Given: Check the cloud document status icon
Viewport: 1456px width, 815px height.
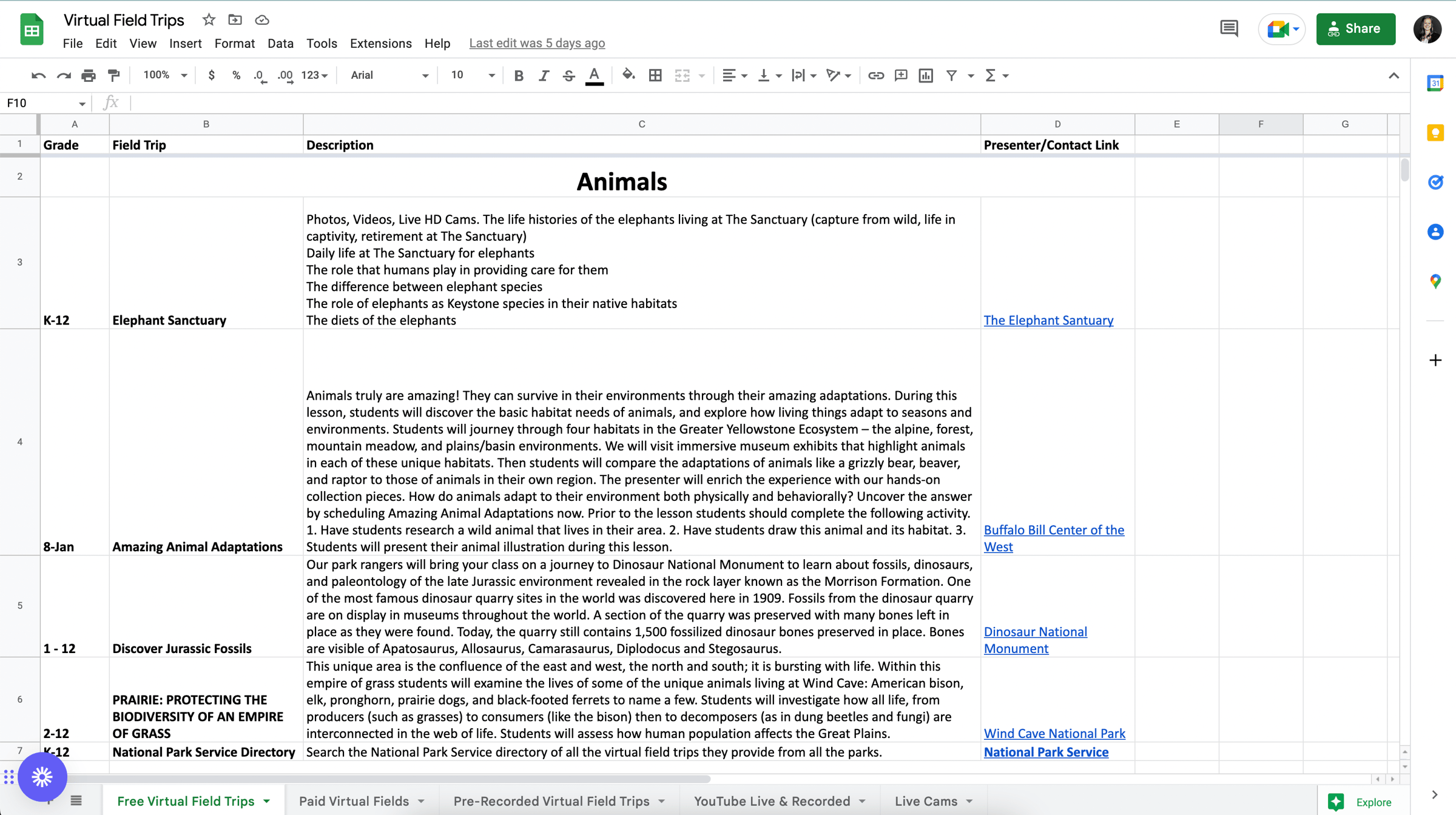Looking at the screenshot, I should (x=261, y=20).
